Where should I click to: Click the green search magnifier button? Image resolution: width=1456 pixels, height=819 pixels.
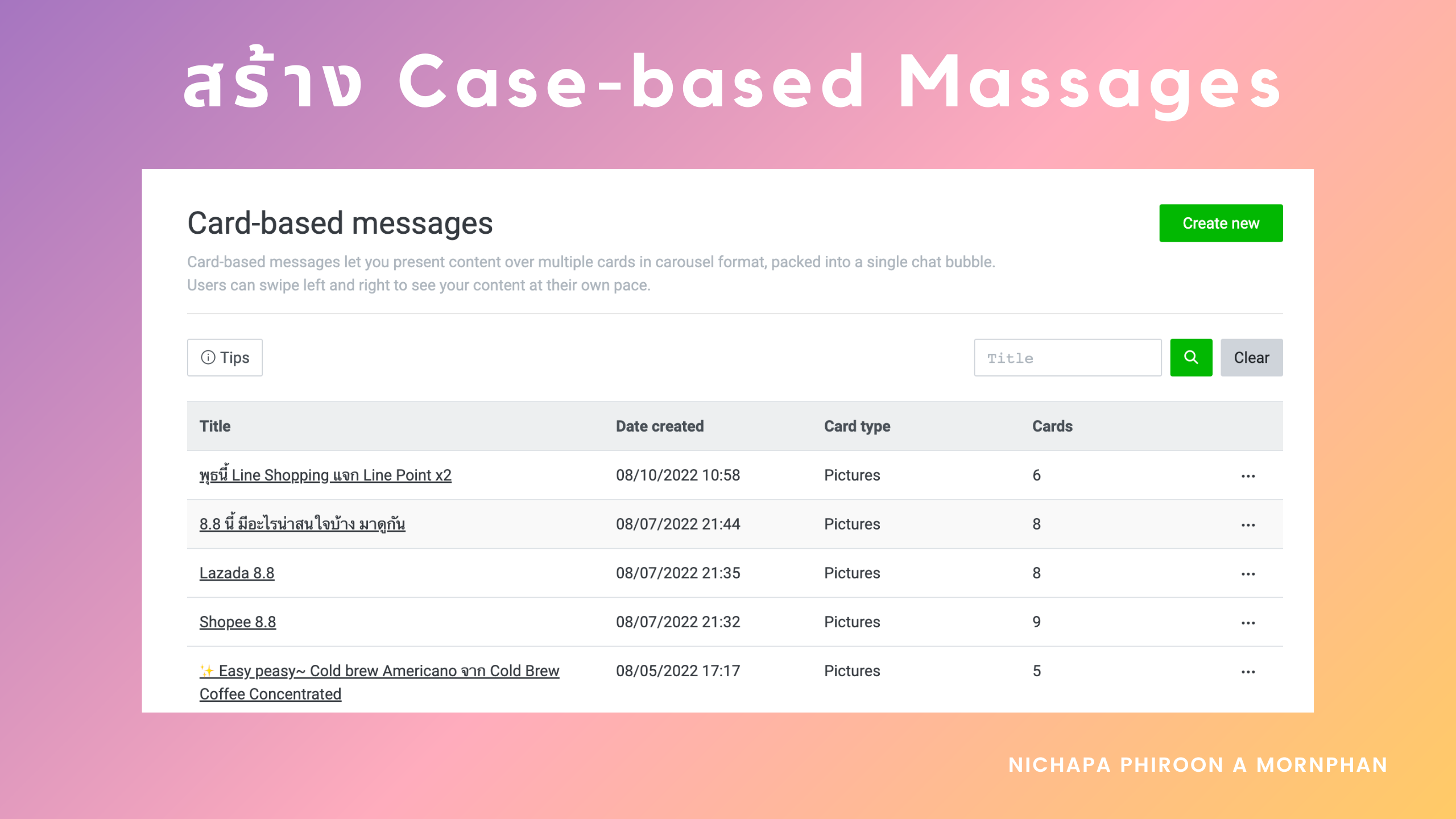tap(1191, 357)
